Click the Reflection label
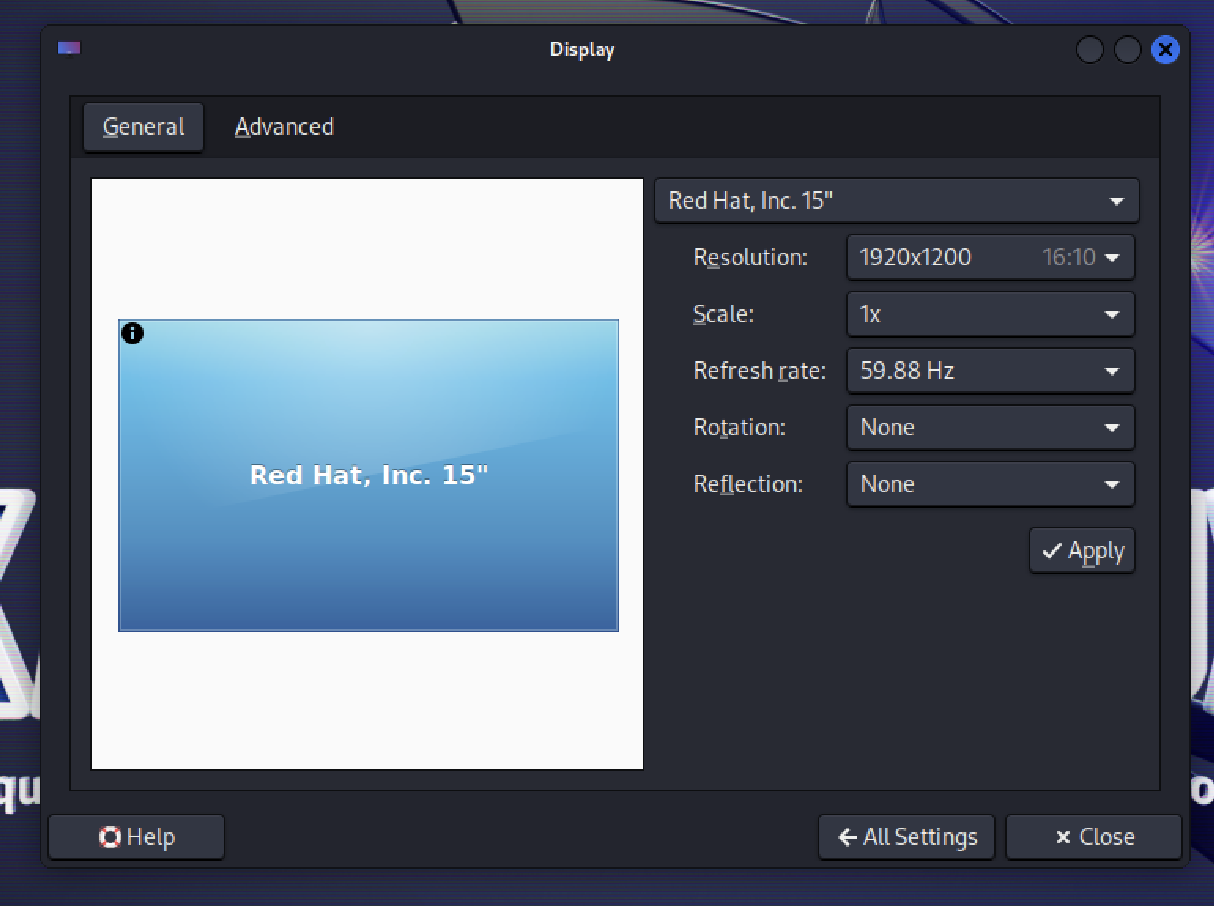Viewport: 1214px width, 906px height. [x=748, y=484]
